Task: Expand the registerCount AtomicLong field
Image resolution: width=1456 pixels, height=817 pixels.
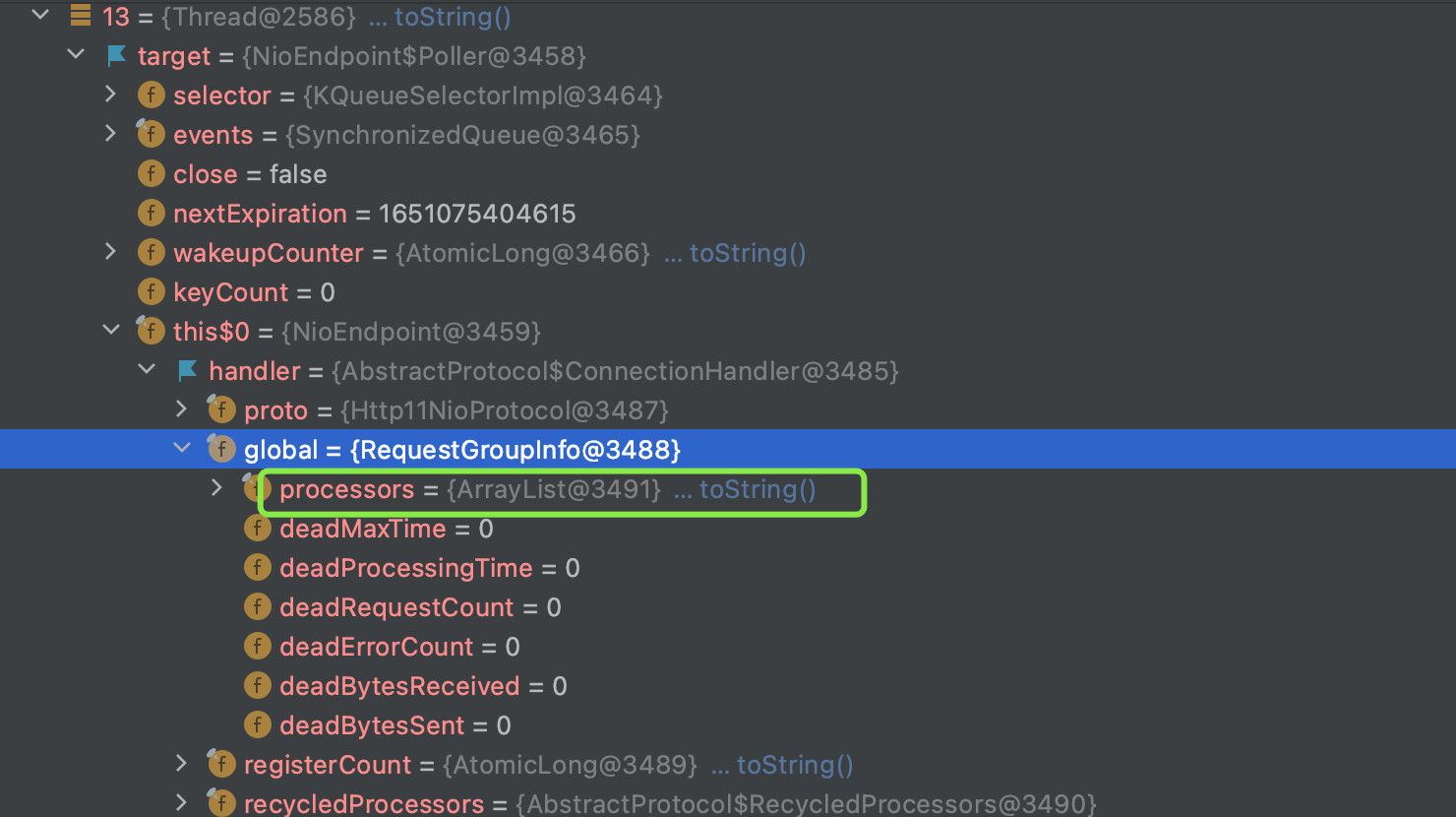Action: [181, 763]
